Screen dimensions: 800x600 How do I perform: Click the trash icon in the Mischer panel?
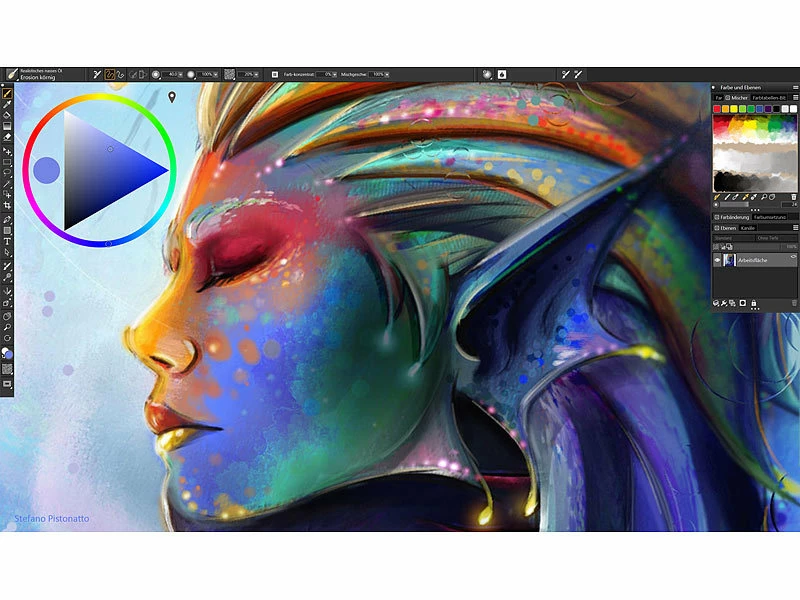793,197
